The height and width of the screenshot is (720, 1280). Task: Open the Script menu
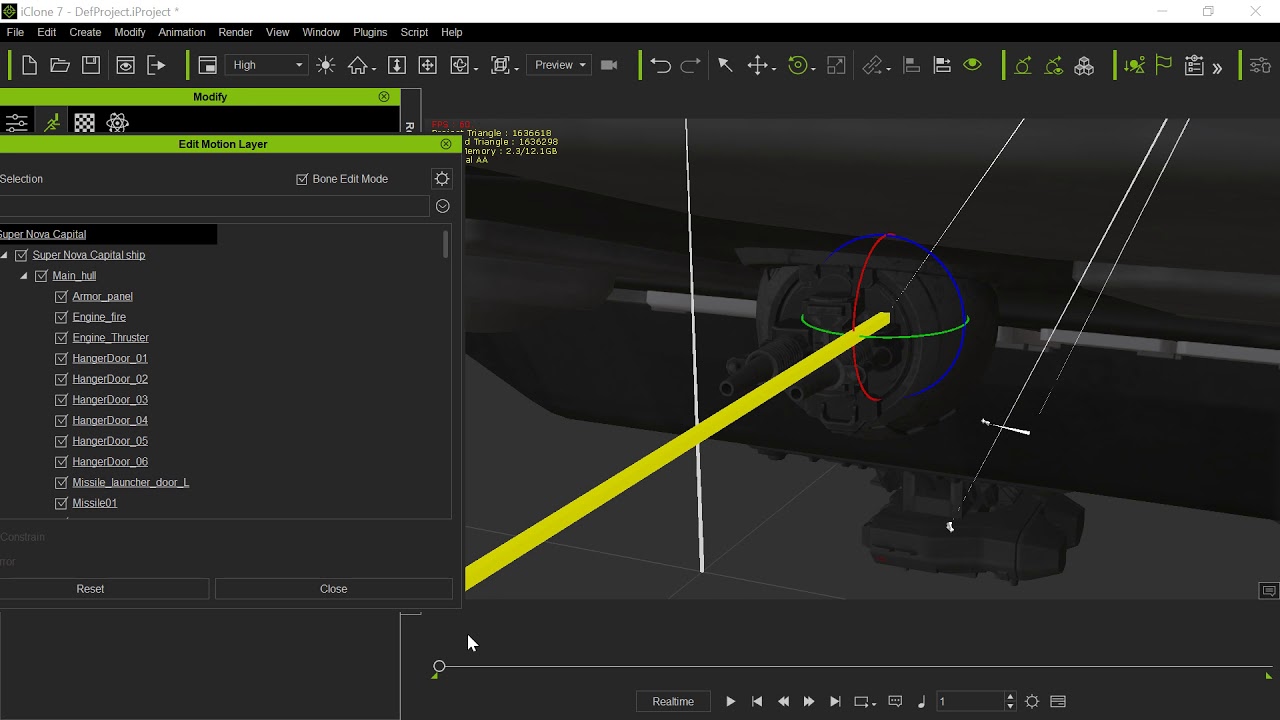pos(414,32)
